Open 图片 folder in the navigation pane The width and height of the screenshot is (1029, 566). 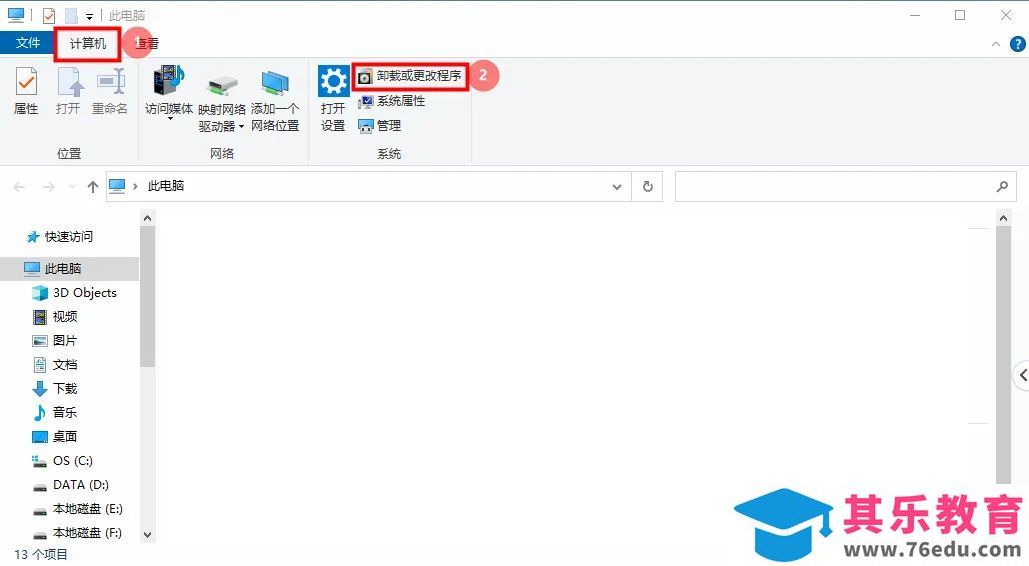click(x=65, y=340)
